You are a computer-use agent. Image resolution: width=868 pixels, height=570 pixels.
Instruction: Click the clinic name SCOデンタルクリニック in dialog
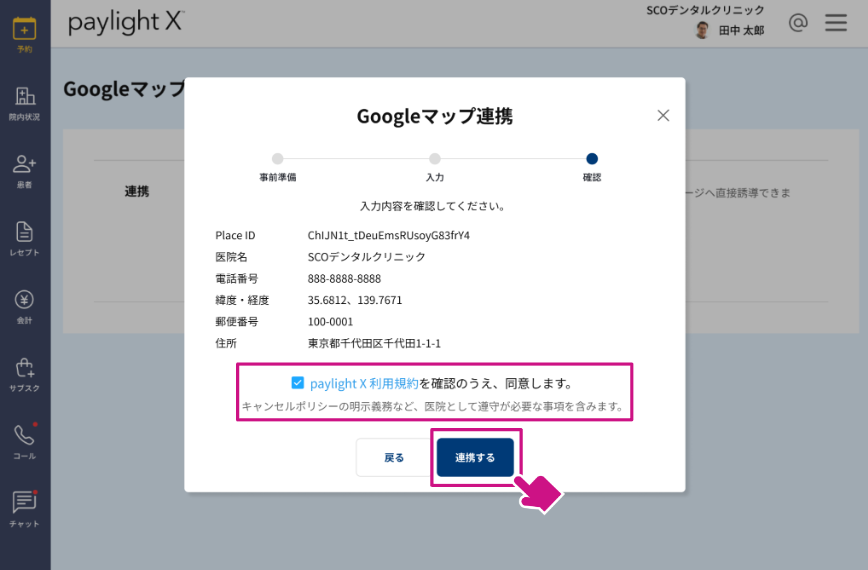point(366,257)
